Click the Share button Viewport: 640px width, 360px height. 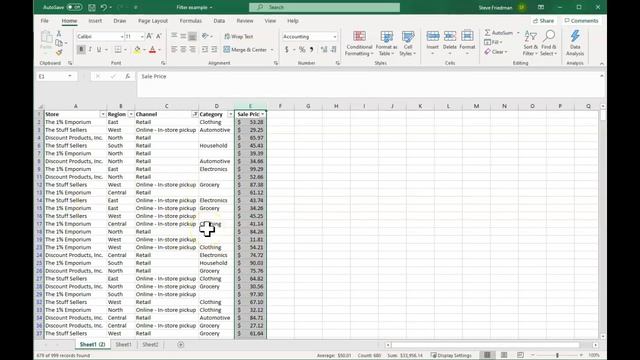544,21
